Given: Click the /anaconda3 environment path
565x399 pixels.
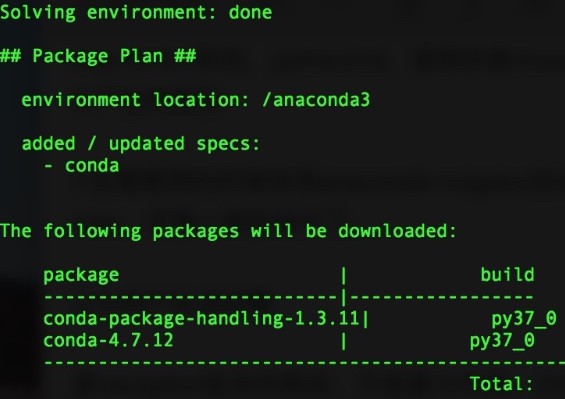Looking at the screenshot, I should 316,100.
